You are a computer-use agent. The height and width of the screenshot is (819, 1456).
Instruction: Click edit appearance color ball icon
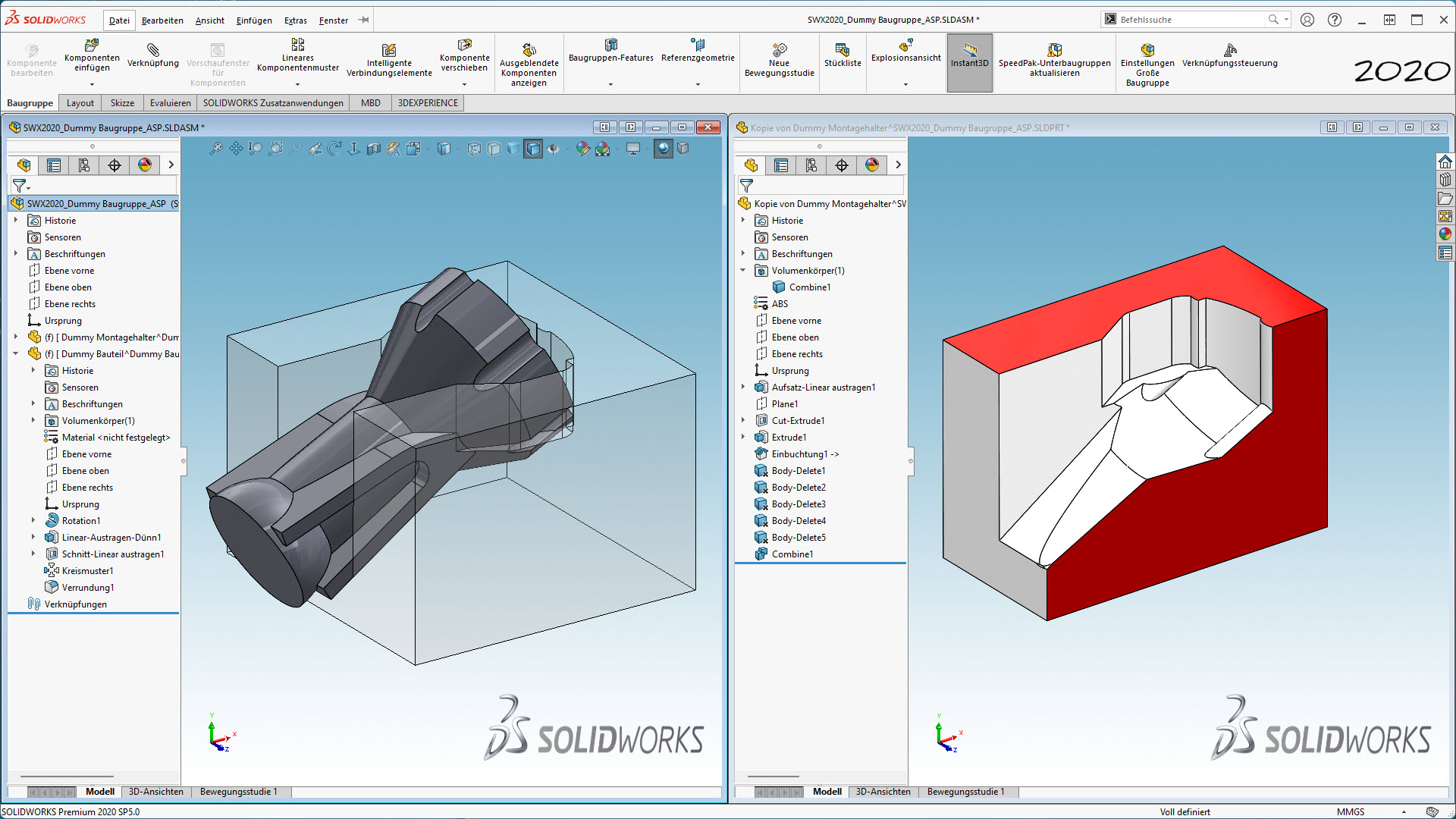582,149
